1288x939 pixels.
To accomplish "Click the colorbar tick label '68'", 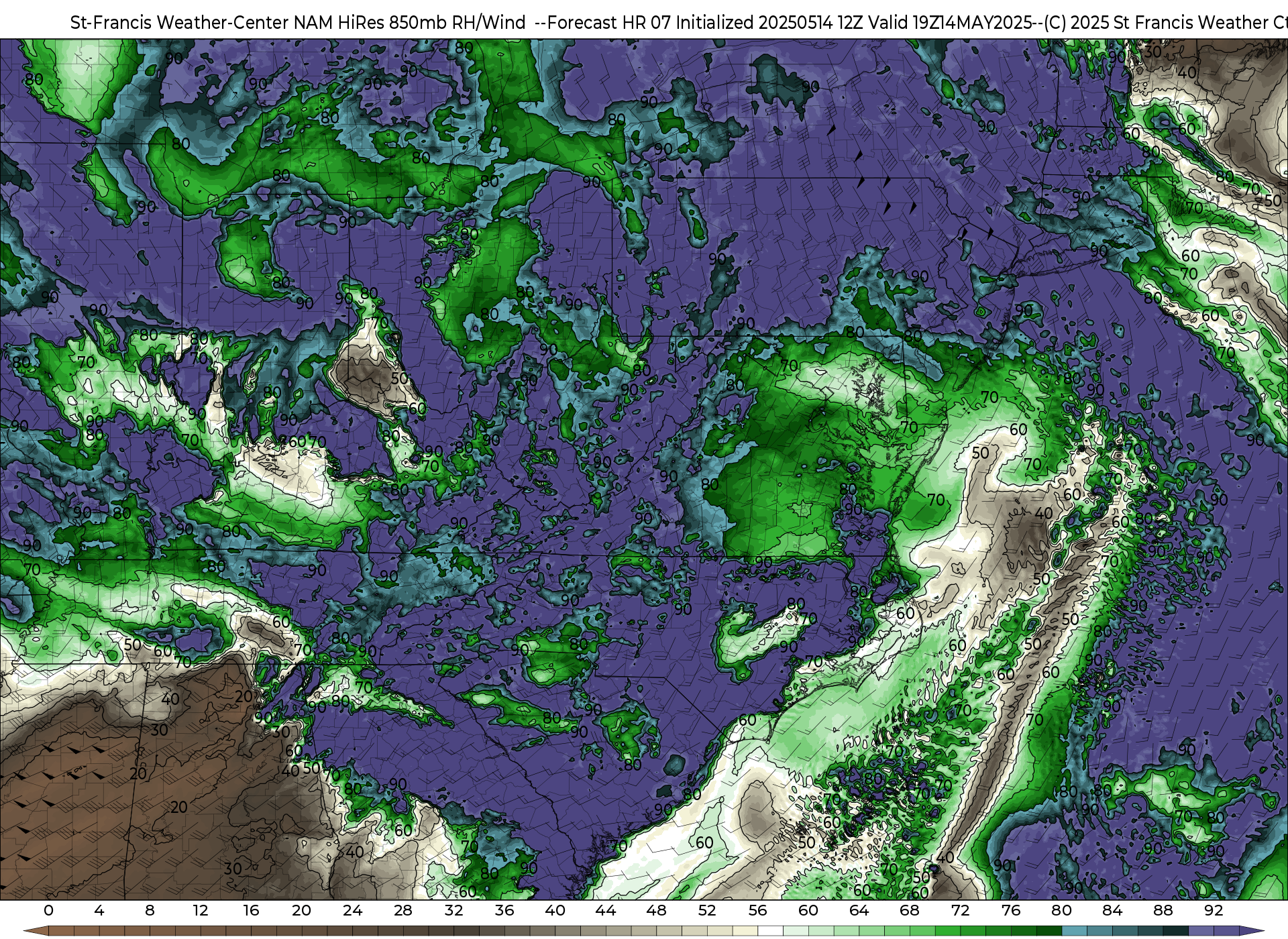I will (910, 910).
